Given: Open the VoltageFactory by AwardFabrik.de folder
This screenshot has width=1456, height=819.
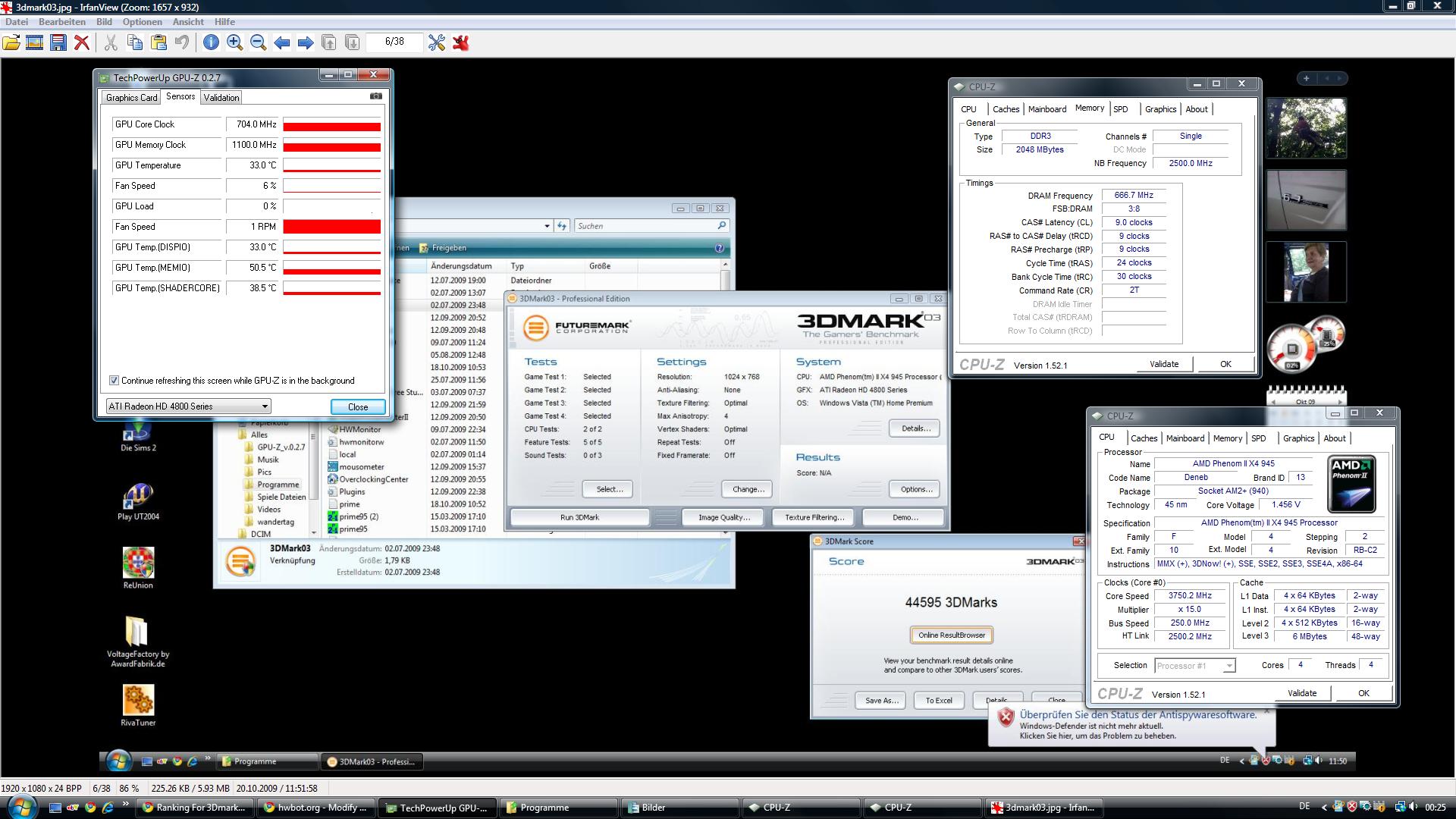Looking at the screenshot, I should click(x=138, y=642).
